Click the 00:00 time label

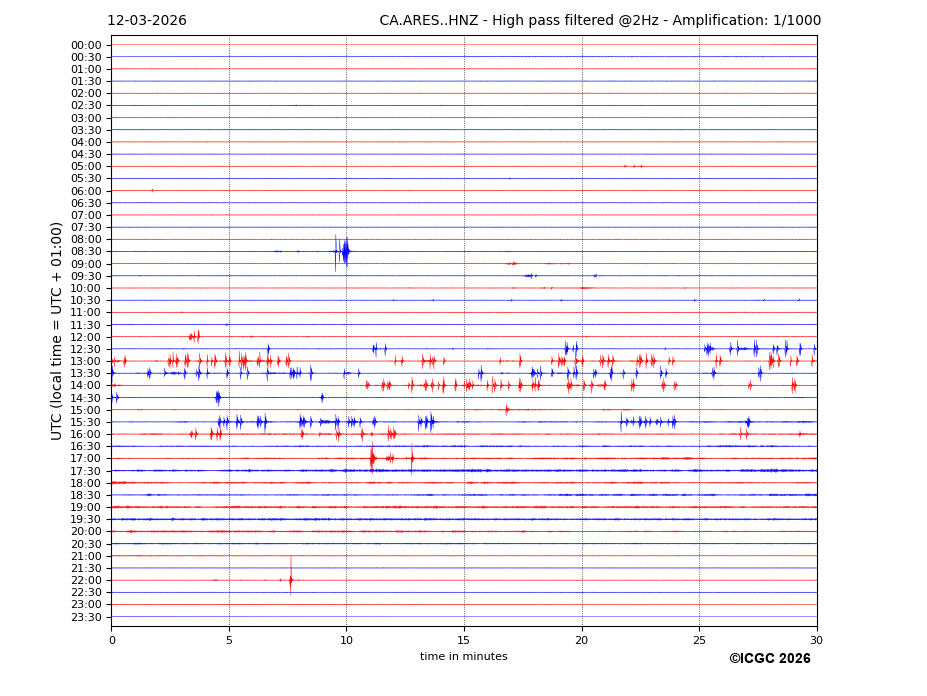click(x=86, y=45)
